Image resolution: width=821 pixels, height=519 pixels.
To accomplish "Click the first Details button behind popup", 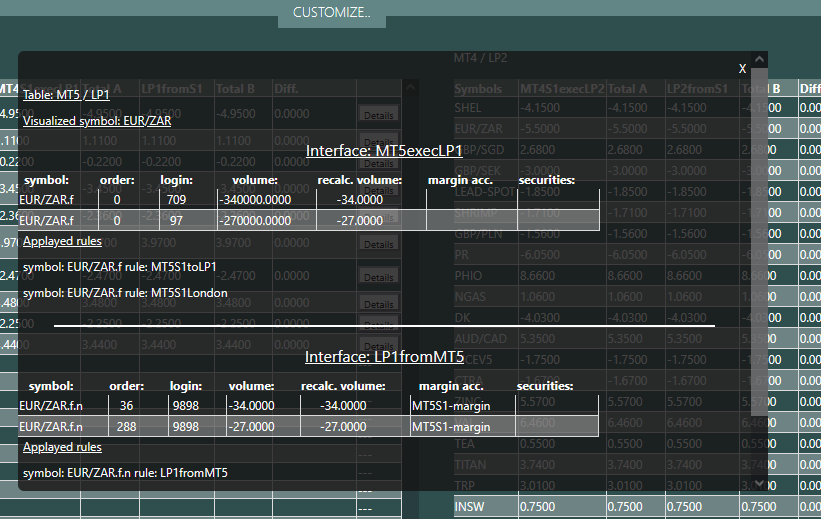I will pos(379,115).
